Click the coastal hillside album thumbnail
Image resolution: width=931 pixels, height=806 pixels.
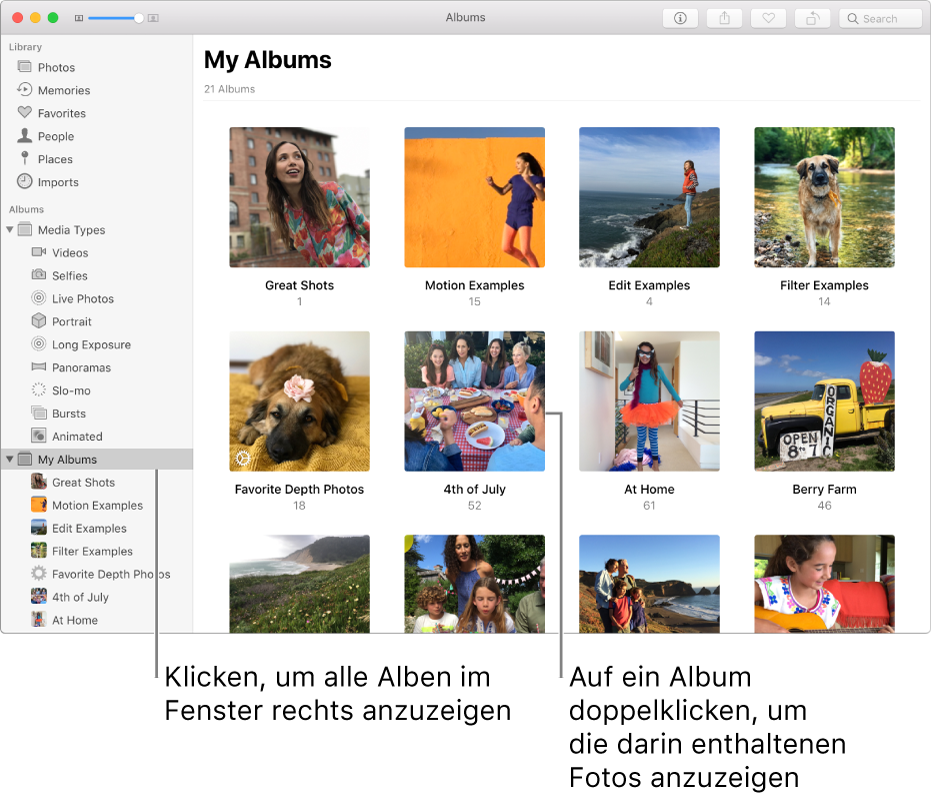pyautogui.click(x=299, y=584)
